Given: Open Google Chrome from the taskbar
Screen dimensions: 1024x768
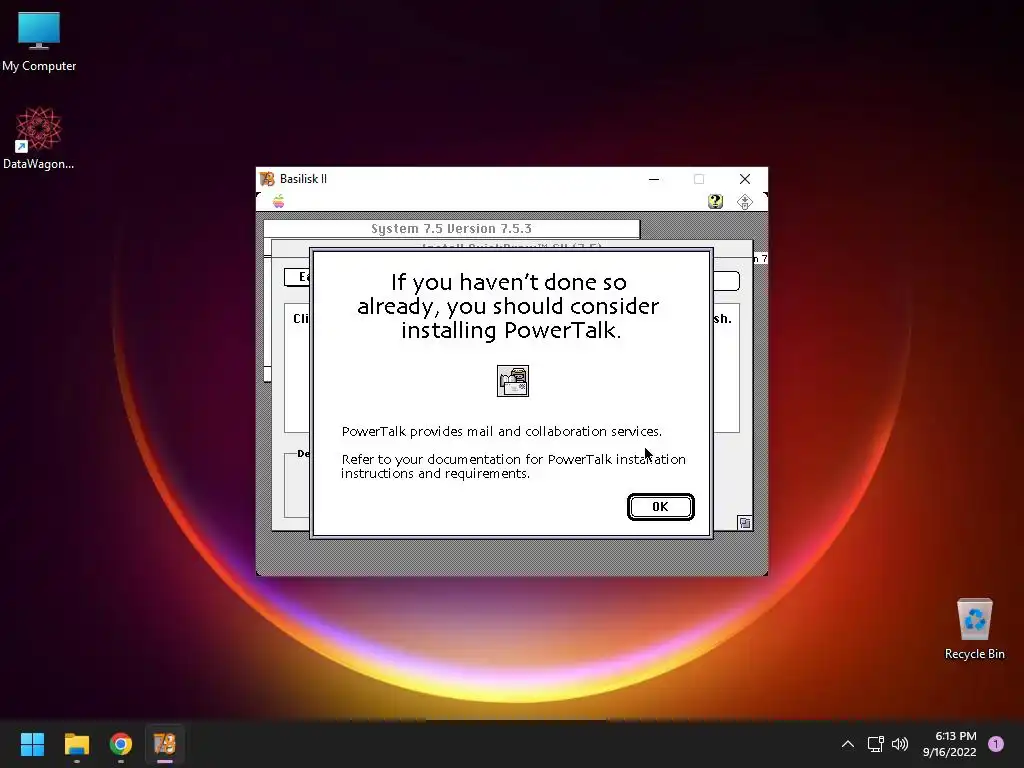Looking at the screenshot, I should click(121, 744).
